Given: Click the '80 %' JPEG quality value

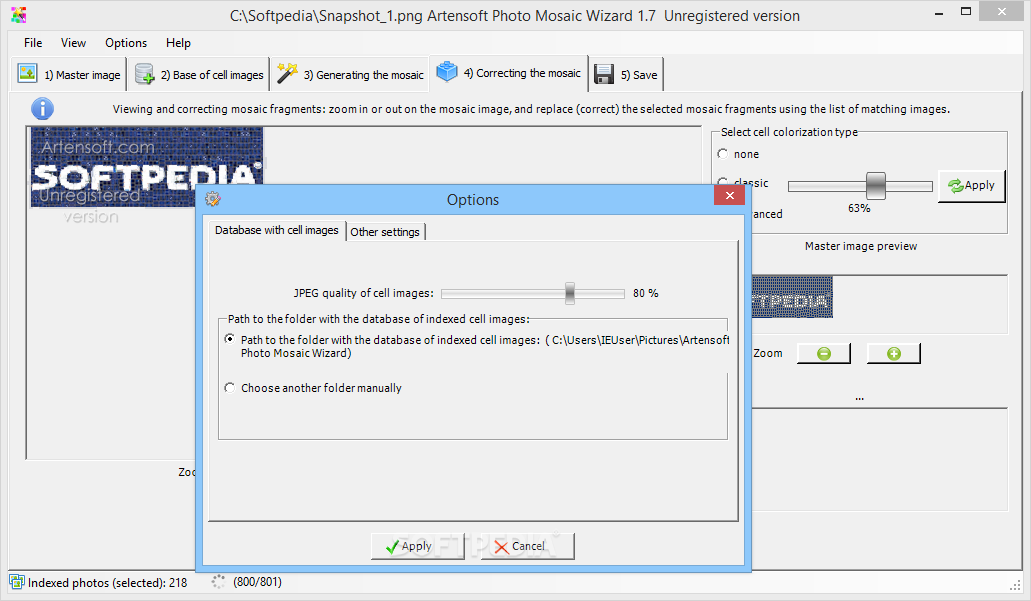Looking at the screenshot, I should click(x=646, y=293).
